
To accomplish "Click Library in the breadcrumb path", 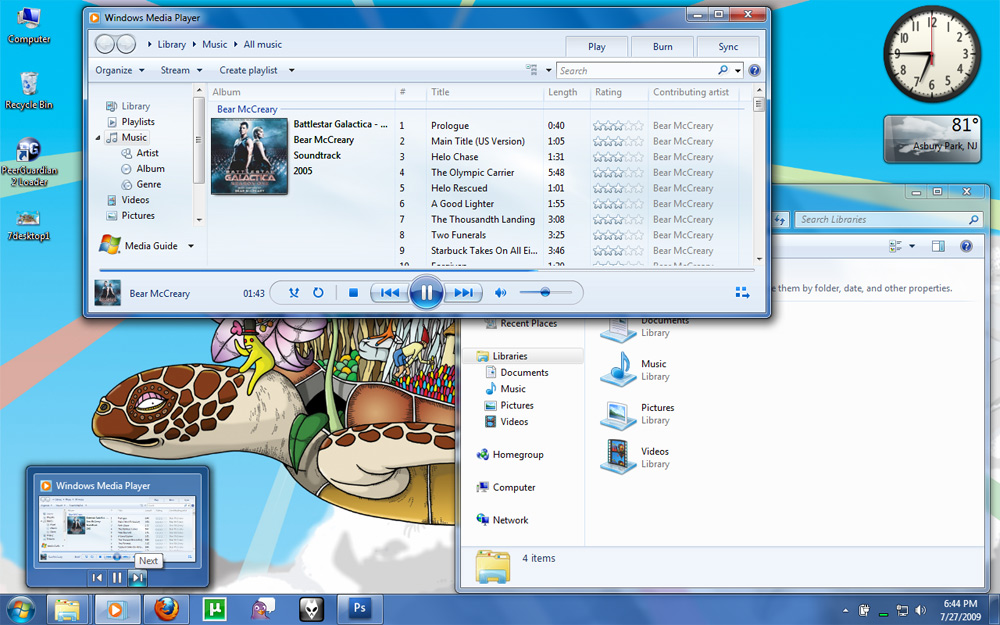I will coord(172,44).
